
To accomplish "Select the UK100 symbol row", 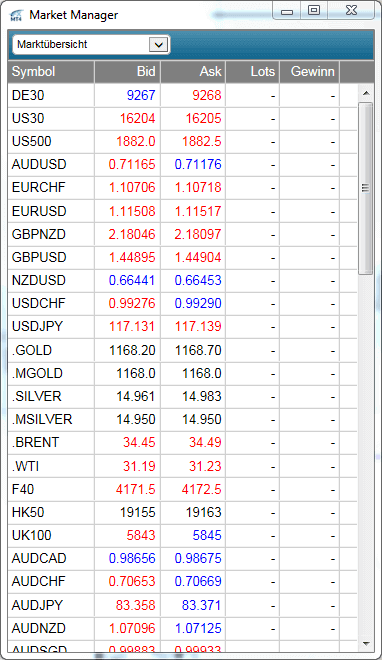I will pos(182,535).
